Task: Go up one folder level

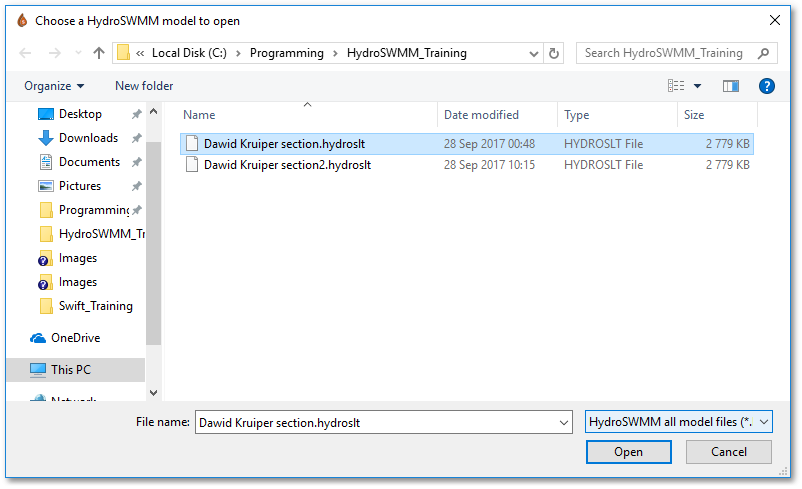Action: click(x=99, y=53)
